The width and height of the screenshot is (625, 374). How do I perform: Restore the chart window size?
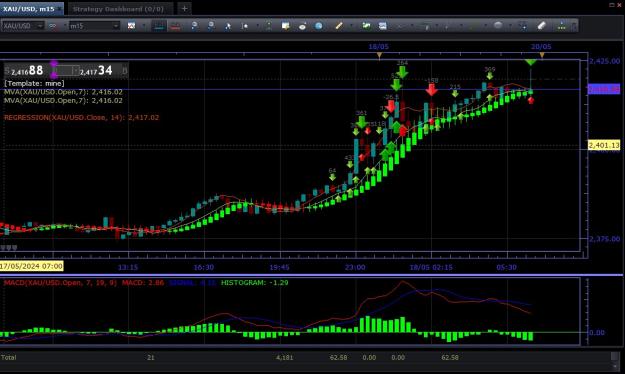point(612,4)
